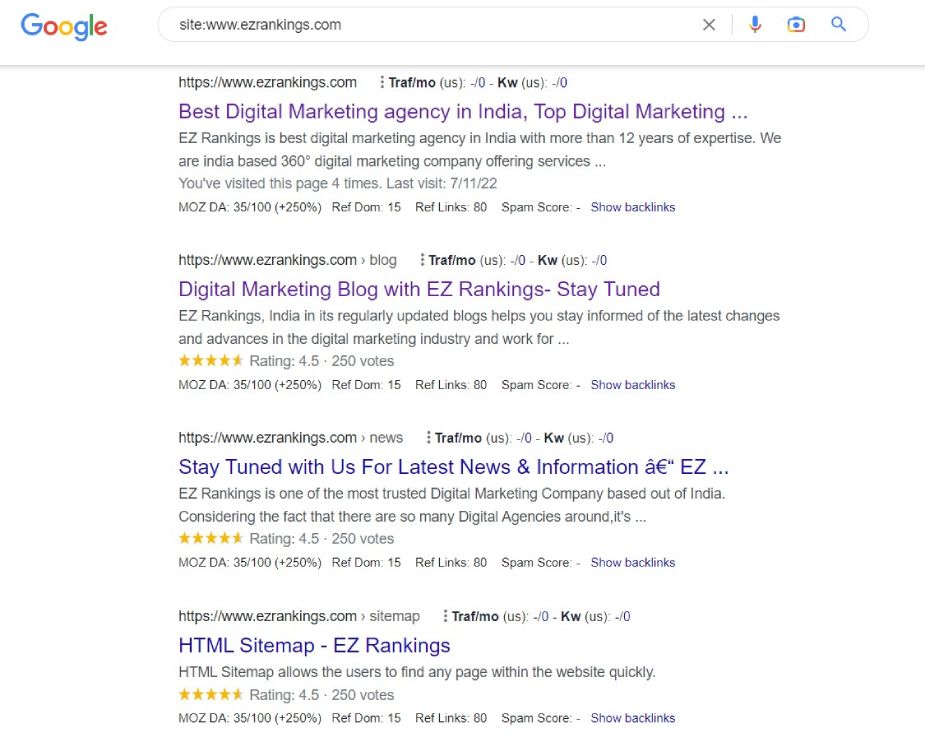This screenshot has width=925, height=756.
Task: Open the "HTML Sitemap - EZ Rankings" result
Action: pyautogui.click(x=314, y=645)
